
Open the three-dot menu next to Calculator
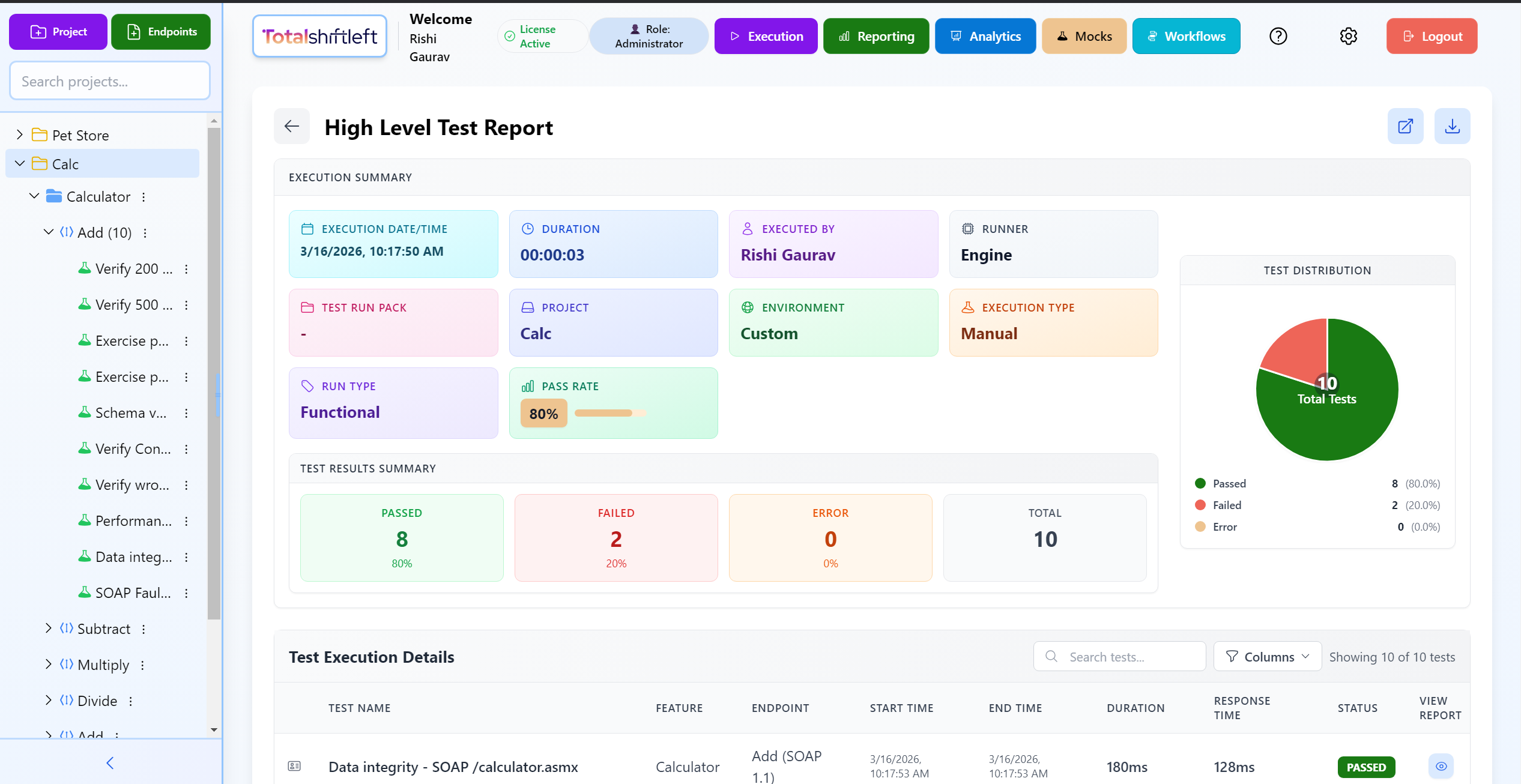click(144, 197)
